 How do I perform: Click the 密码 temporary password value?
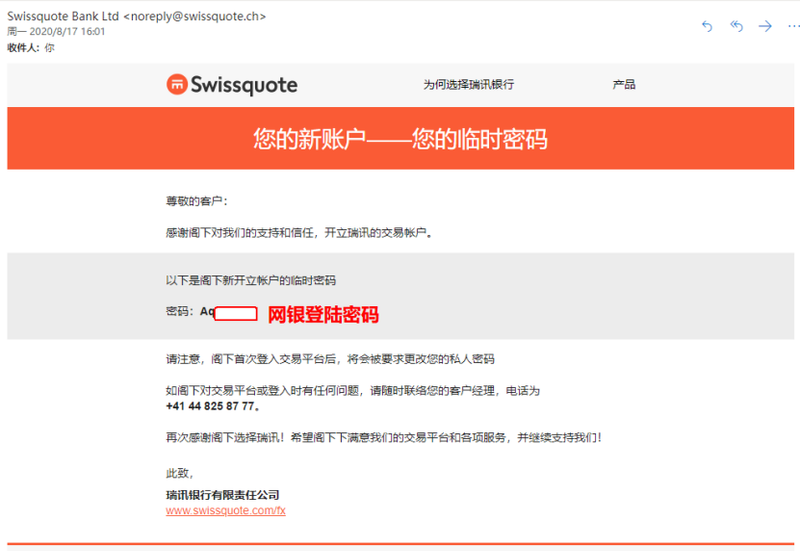tap(229, 312)
